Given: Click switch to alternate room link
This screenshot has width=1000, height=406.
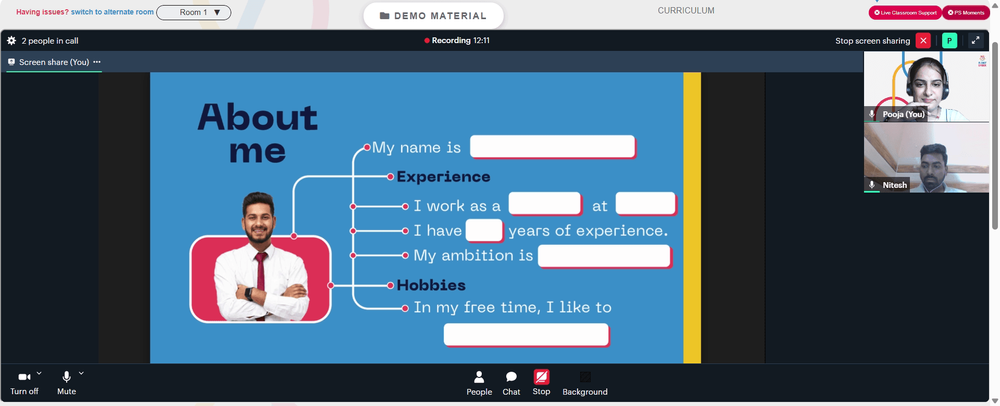Looking at the screenshot, I should (112, 12).
